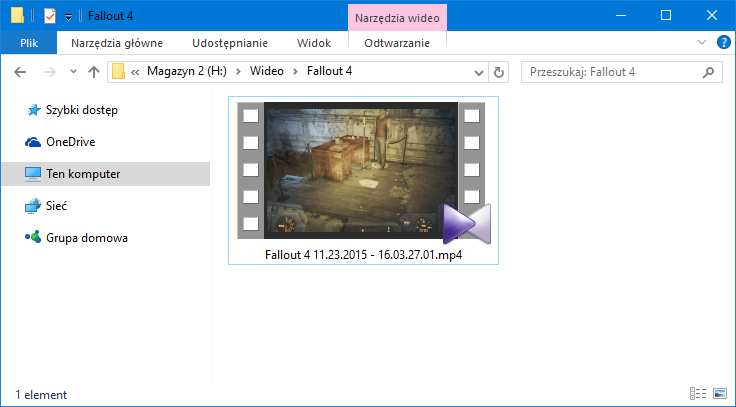Go forward with the right arrow button
The width and height of the screenshot is (736, 407).
click(50, 72)
